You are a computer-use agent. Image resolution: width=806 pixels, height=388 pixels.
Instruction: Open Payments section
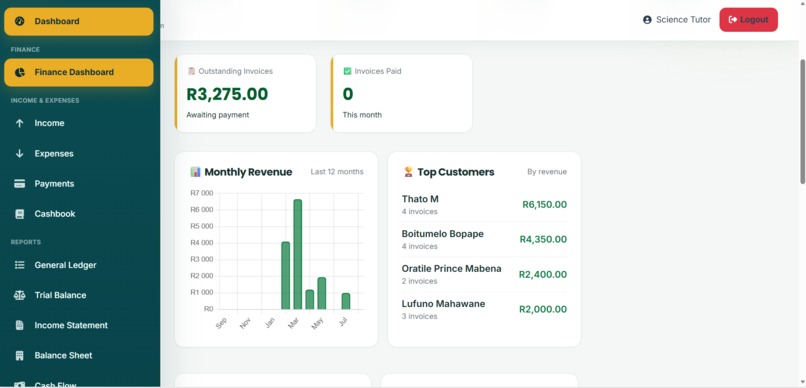pos(80,184)
